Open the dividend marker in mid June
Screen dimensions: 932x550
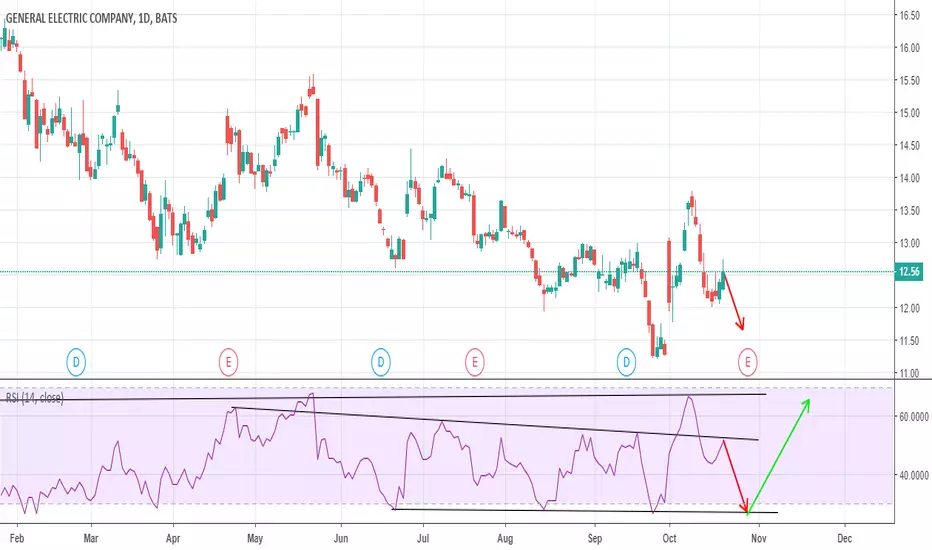381,362
